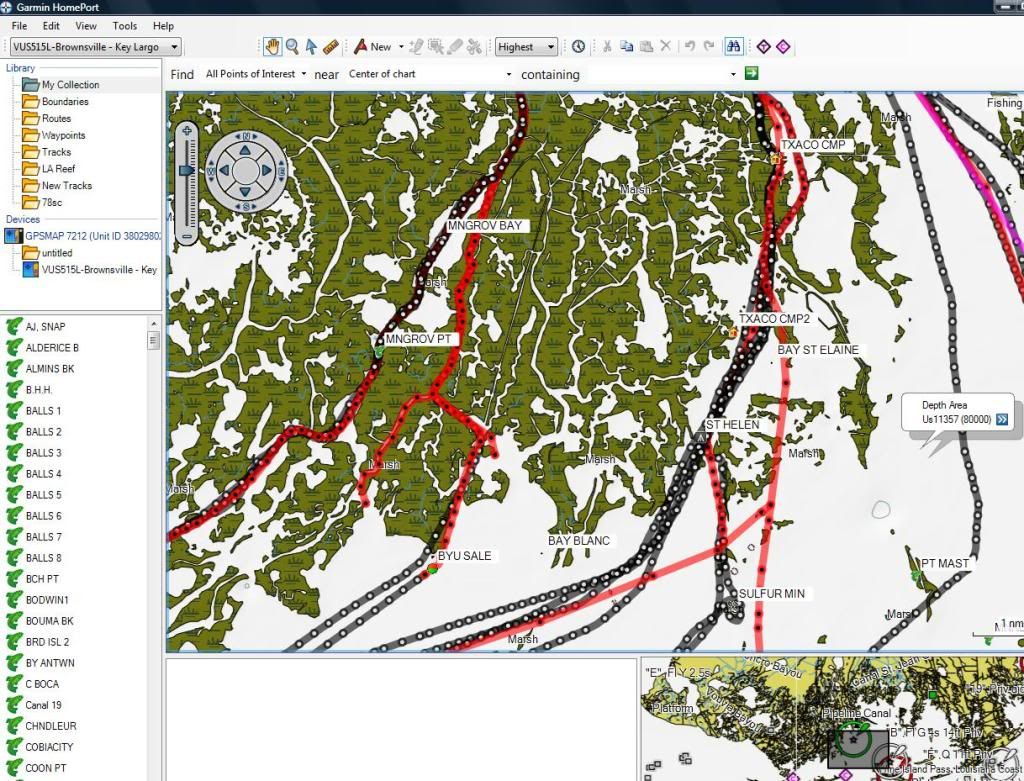Select the Waypoints folder

coord(63,135)
